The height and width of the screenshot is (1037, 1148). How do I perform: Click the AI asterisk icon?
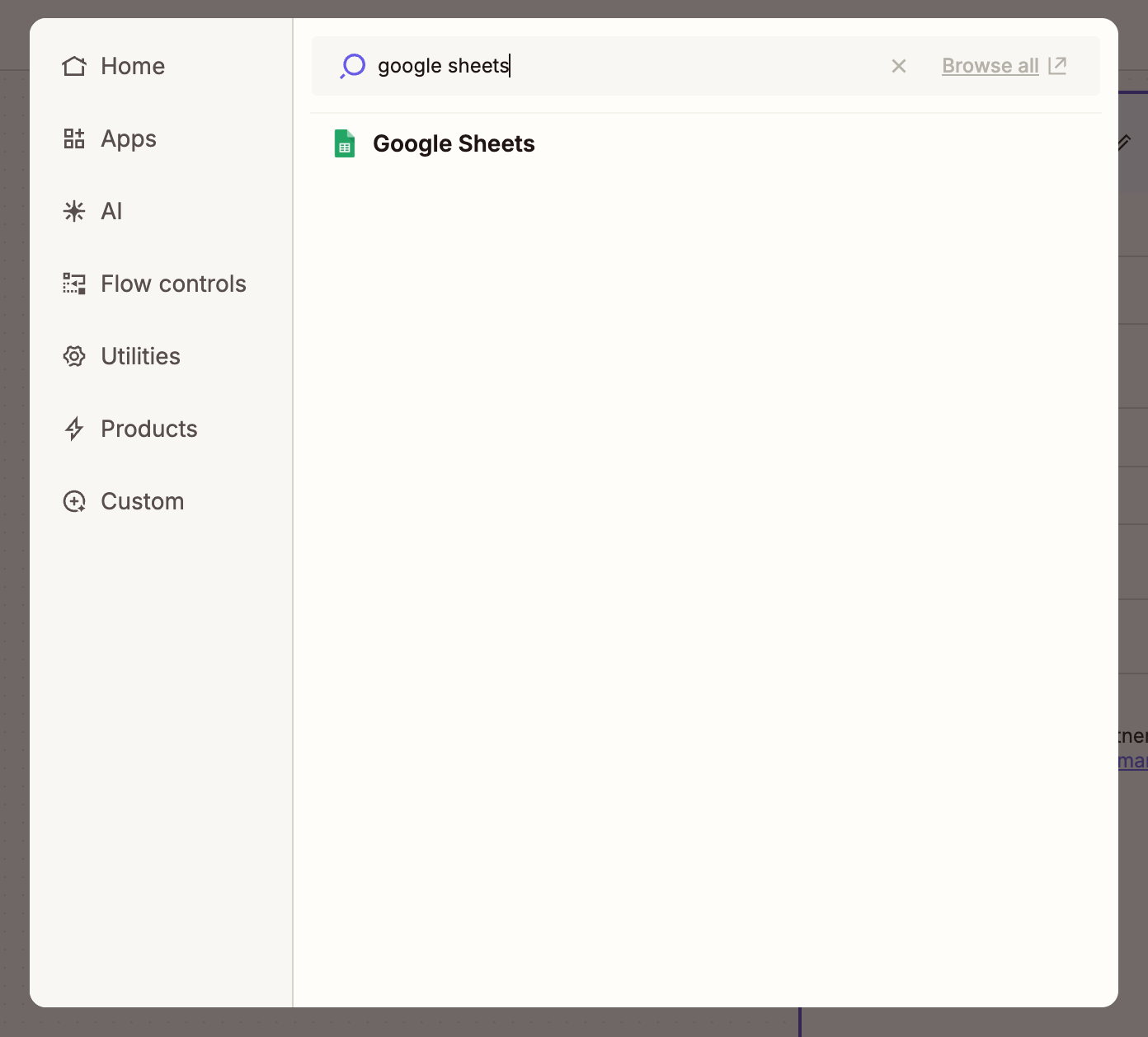click(74, 211)
